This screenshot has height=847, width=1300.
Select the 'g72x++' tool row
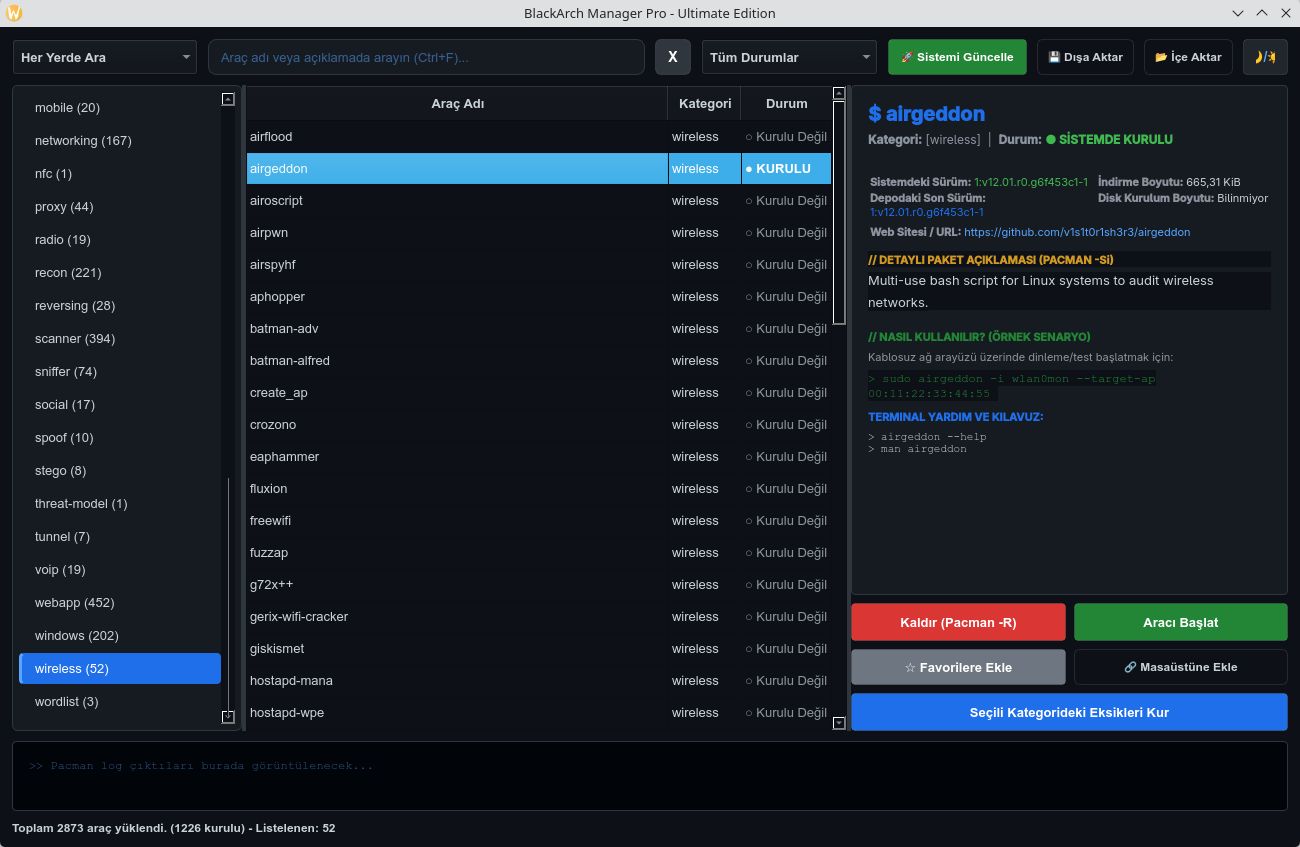click(x=539, y=585)
